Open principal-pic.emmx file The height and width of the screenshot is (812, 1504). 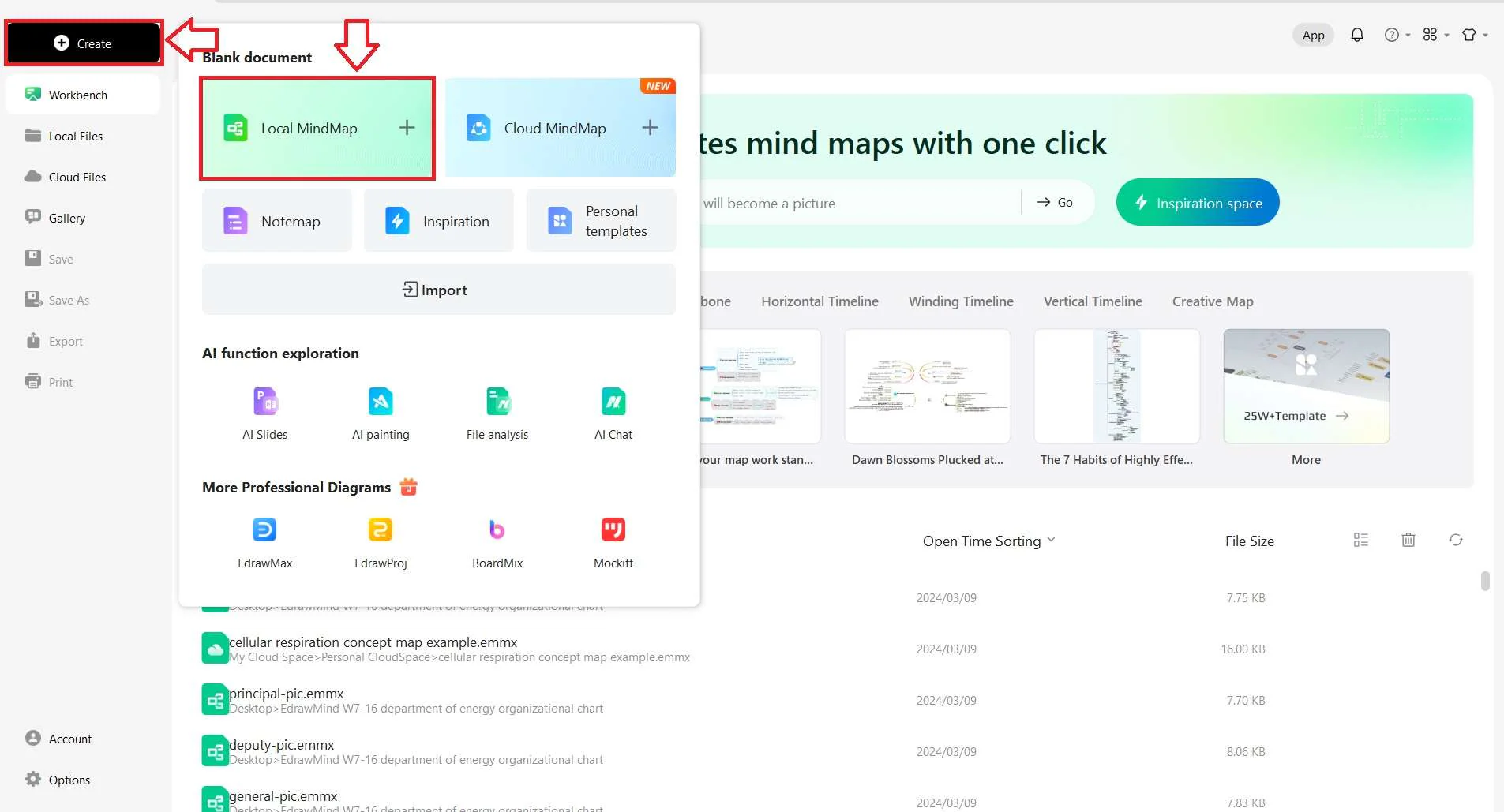pyautogui.click(x=286, y=694)
